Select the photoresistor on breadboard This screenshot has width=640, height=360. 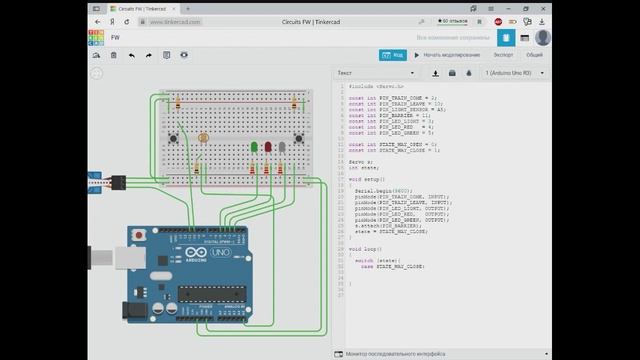[x=203, y=138]
